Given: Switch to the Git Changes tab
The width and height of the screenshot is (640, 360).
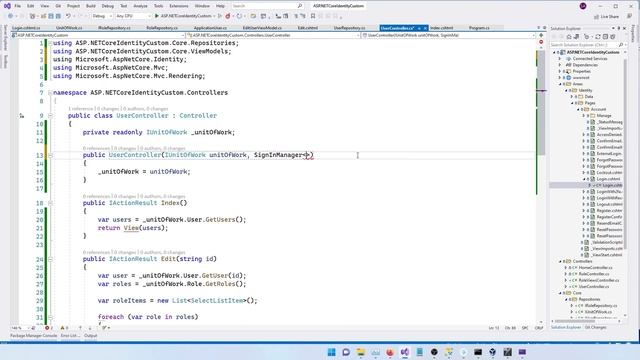Looking at the screenshot, I should [x=595, y=327].
